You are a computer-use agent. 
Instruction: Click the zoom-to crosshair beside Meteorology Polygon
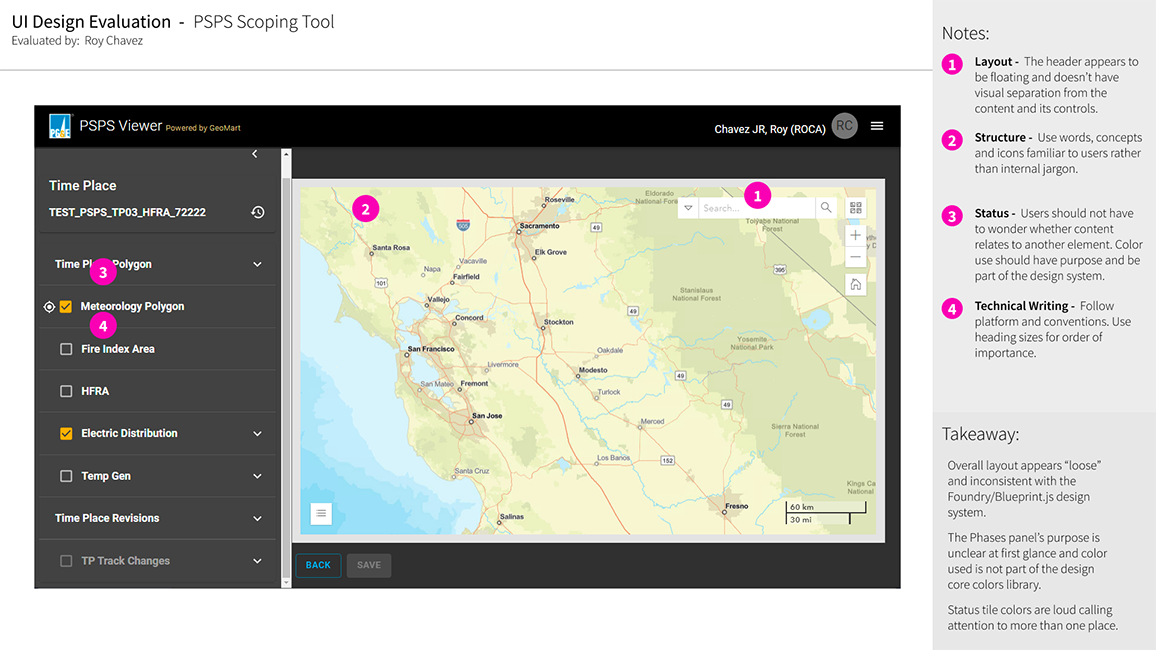(x=49, y=306)
